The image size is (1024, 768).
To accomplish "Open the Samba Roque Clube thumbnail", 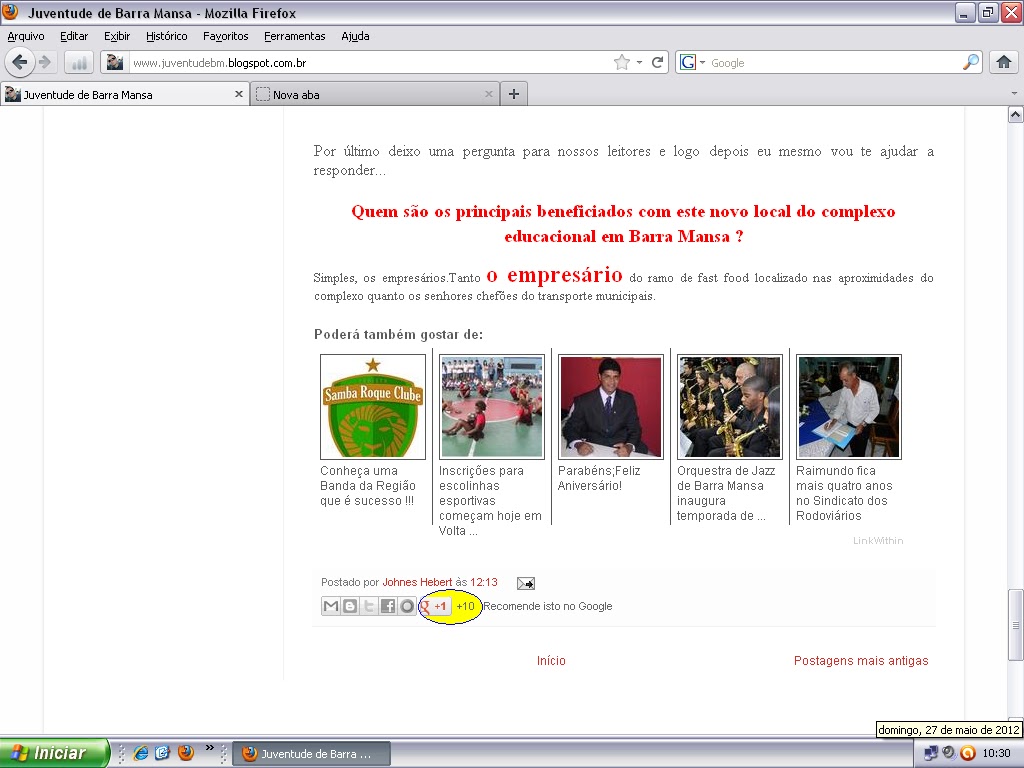I will click(x=373, y=407).
